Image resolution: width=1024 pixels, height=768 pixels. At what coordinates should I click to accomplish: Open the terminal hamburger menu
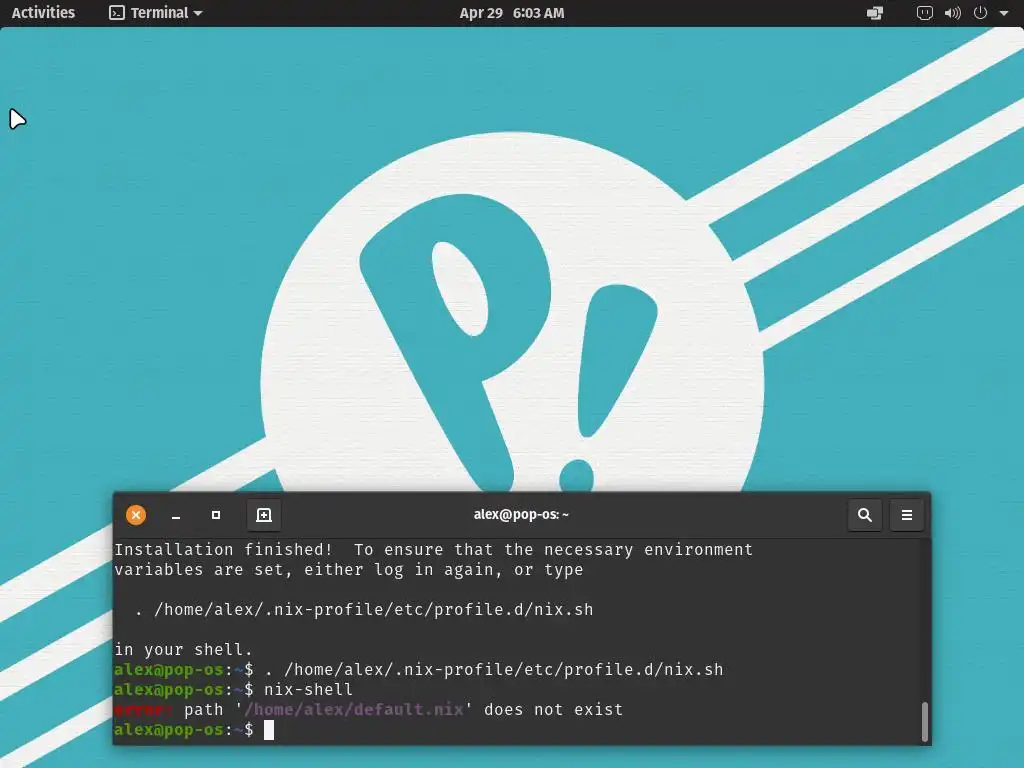(906, 515)
